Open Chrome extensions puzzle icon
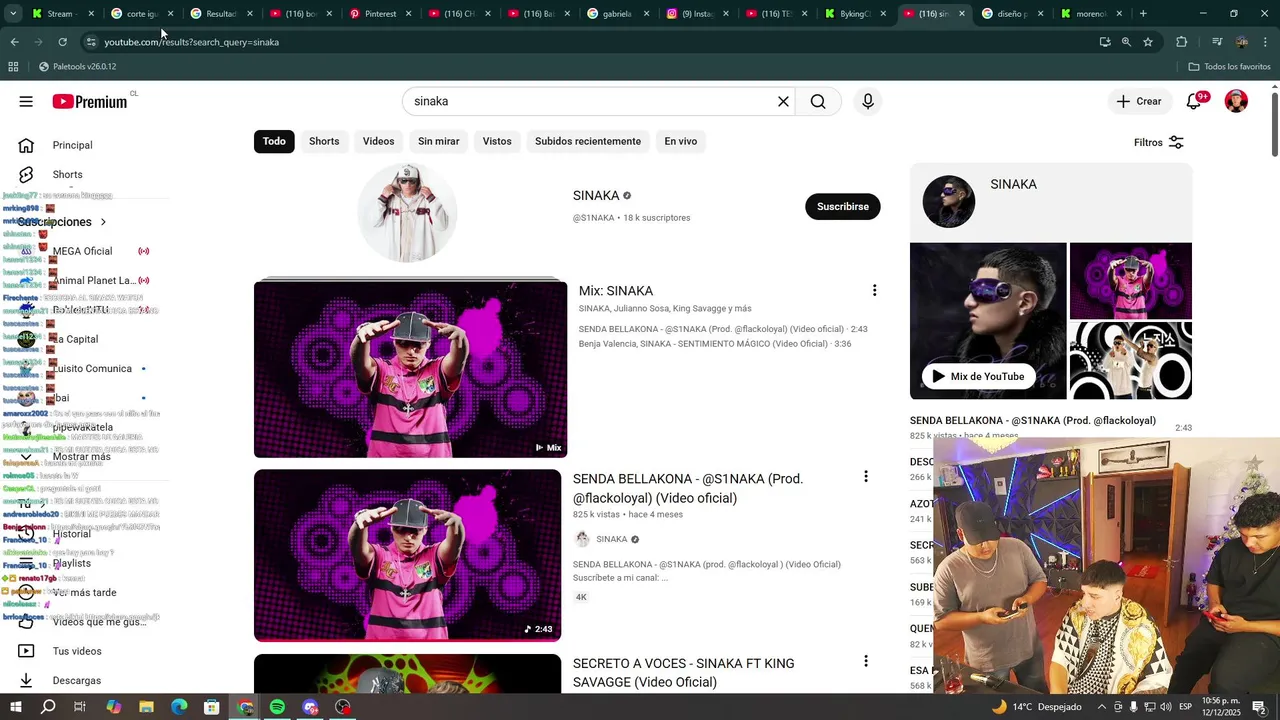The height and width of the screenshot is (720, 1280). click(1182, 42)
